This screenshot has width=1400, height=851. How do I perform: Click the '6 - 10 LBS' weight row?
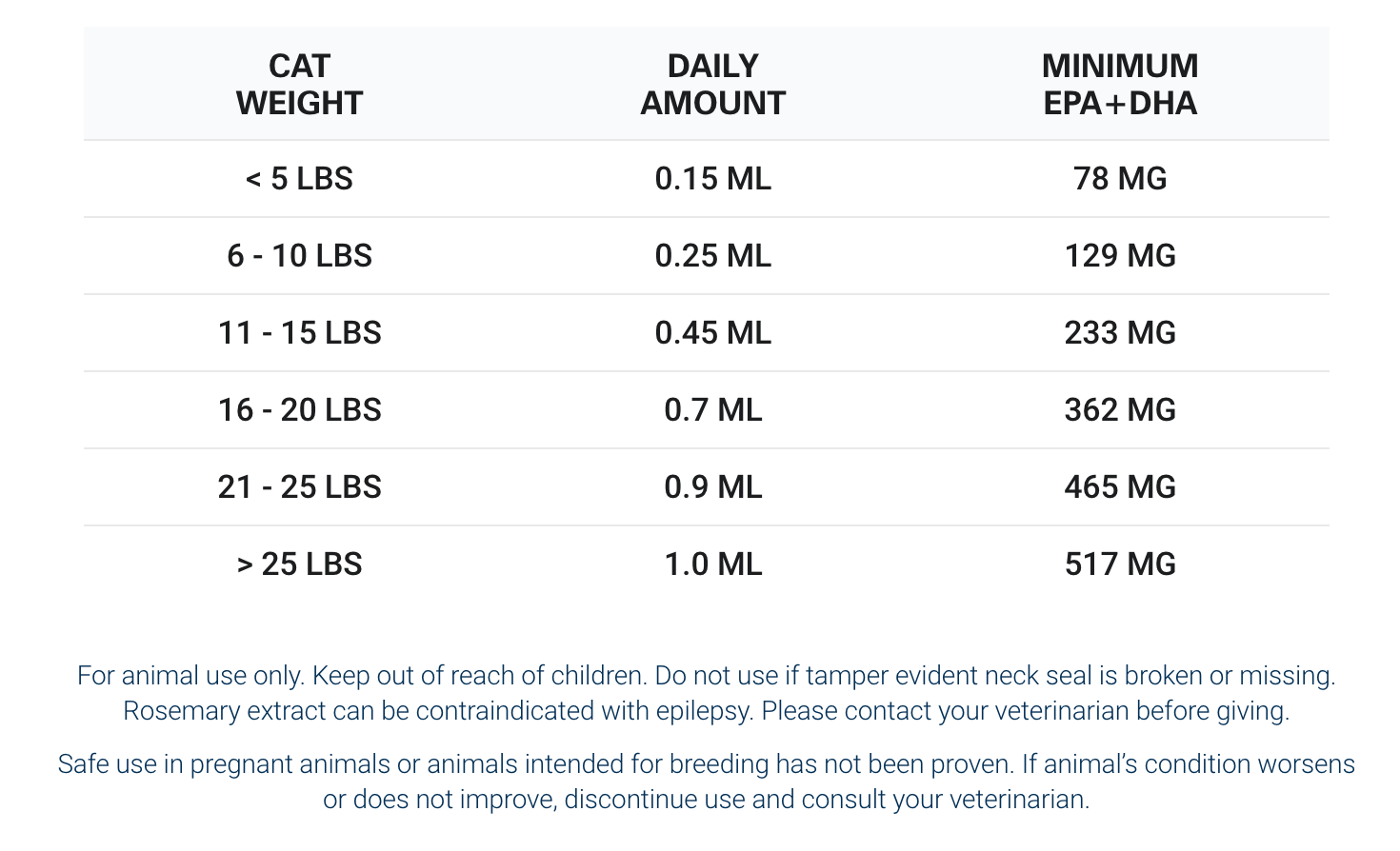click(x=299, y=256)
